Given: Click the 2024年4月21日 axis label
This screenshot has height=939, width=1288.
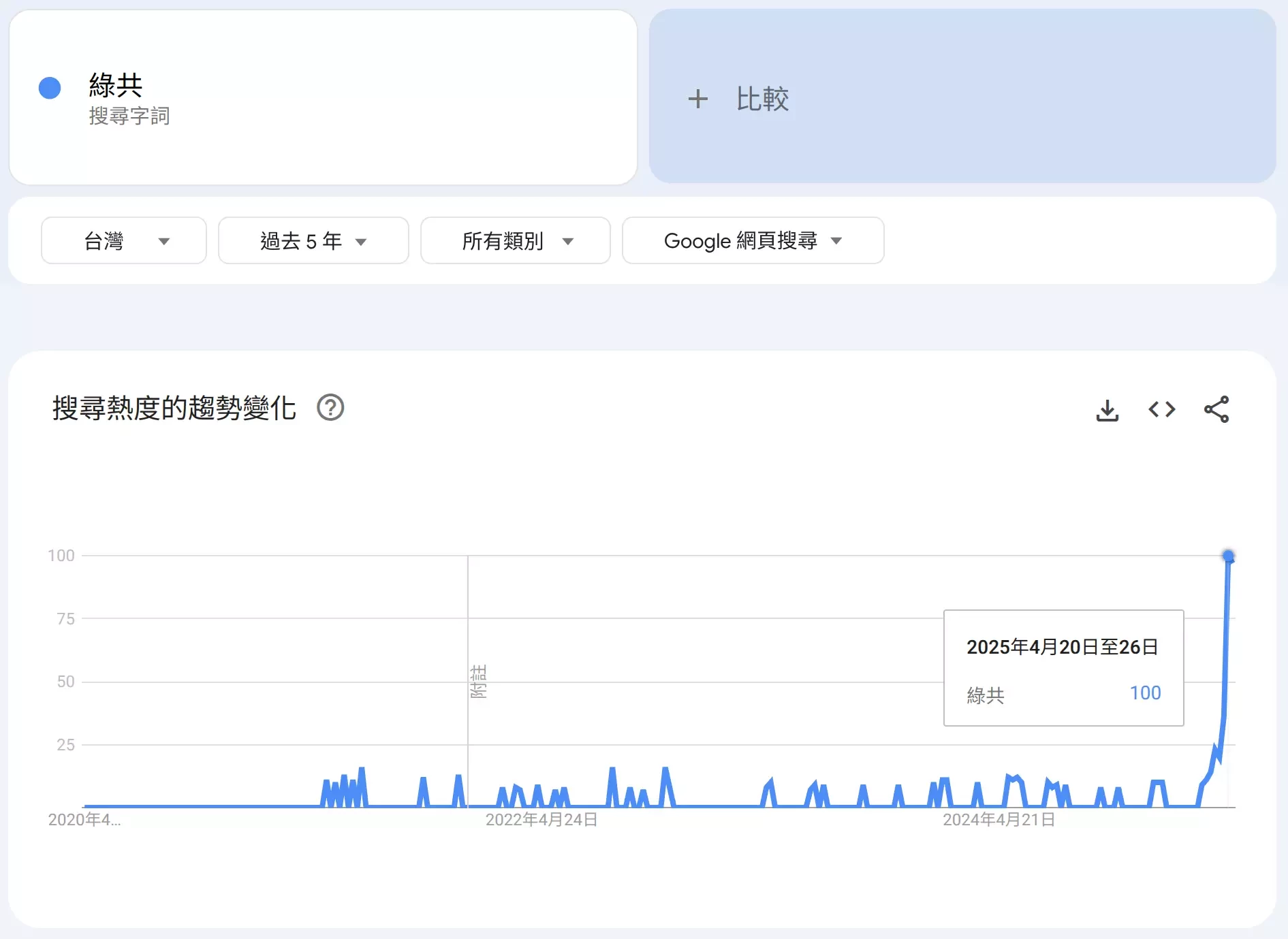Looking at the screenshot, I should 999,820.
